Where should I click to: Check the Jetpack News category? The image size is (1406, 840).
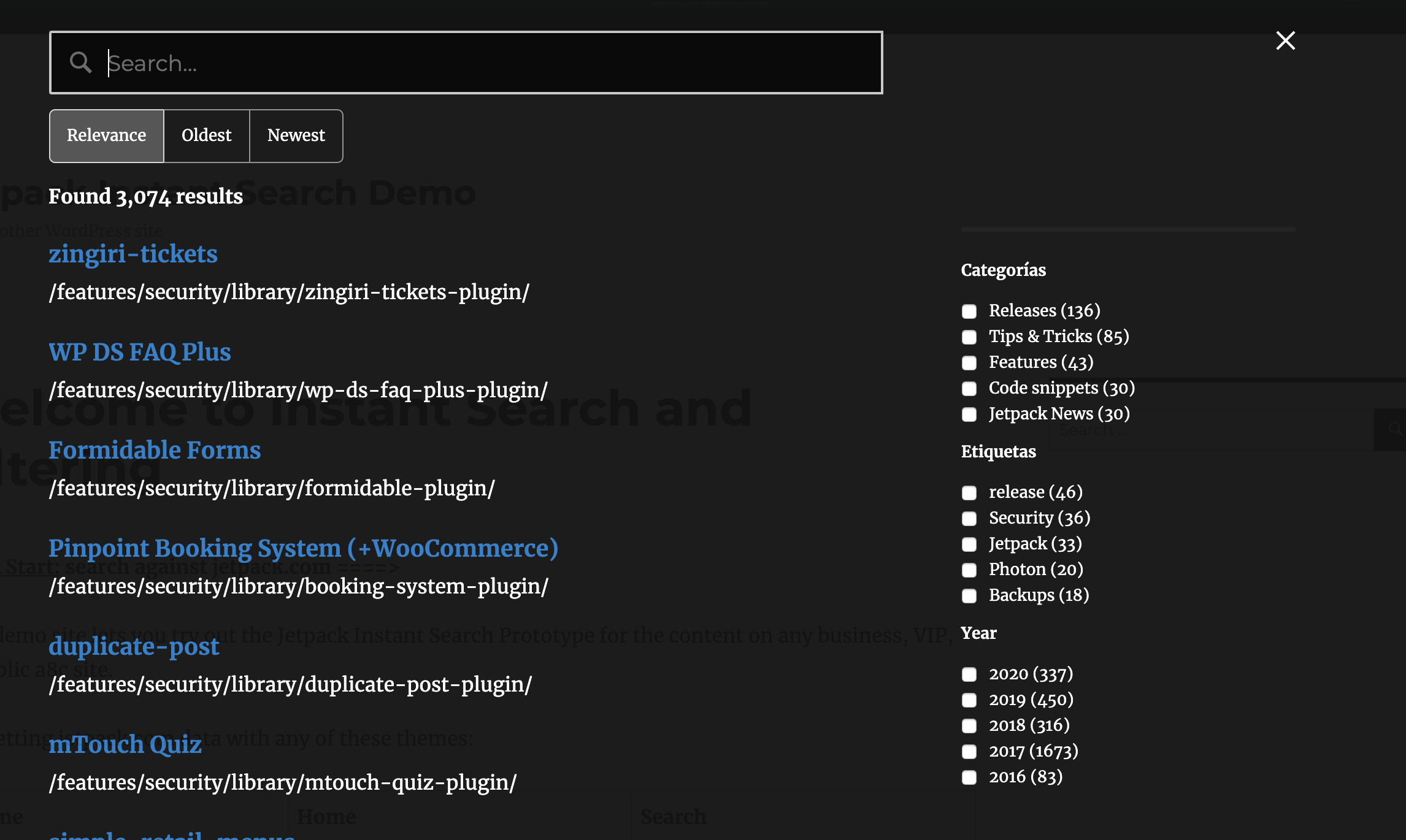970,414
